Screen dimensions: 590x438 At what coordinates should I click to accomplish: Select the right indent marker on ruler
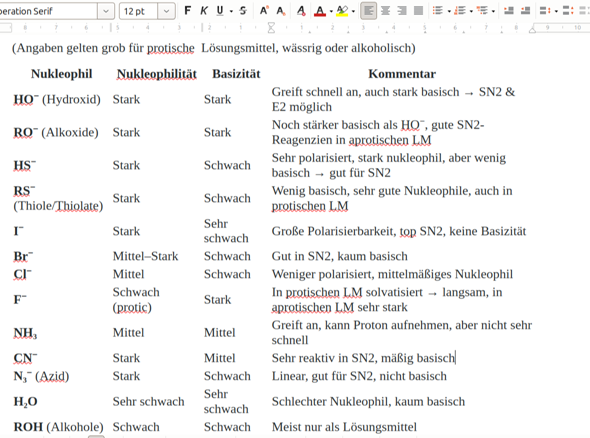(532, 29)
